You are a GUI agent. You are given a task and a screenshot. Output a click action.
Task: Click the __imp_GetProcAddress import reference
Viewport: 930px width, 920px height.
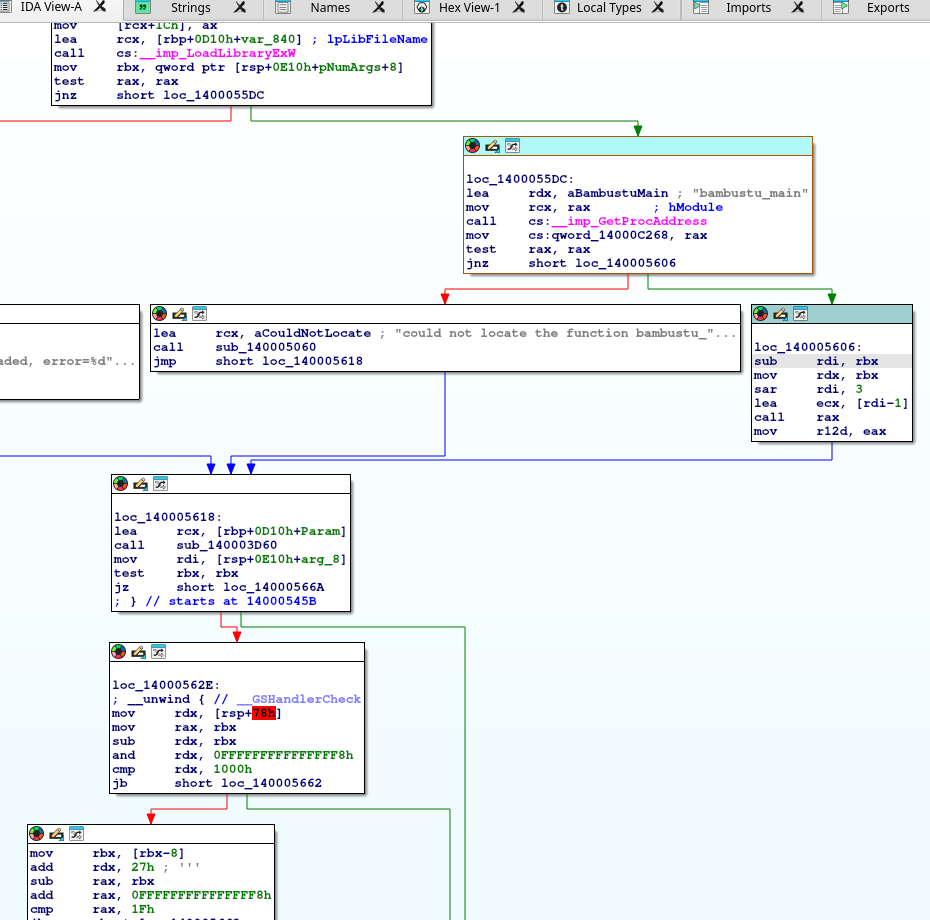tap(629, 221)
